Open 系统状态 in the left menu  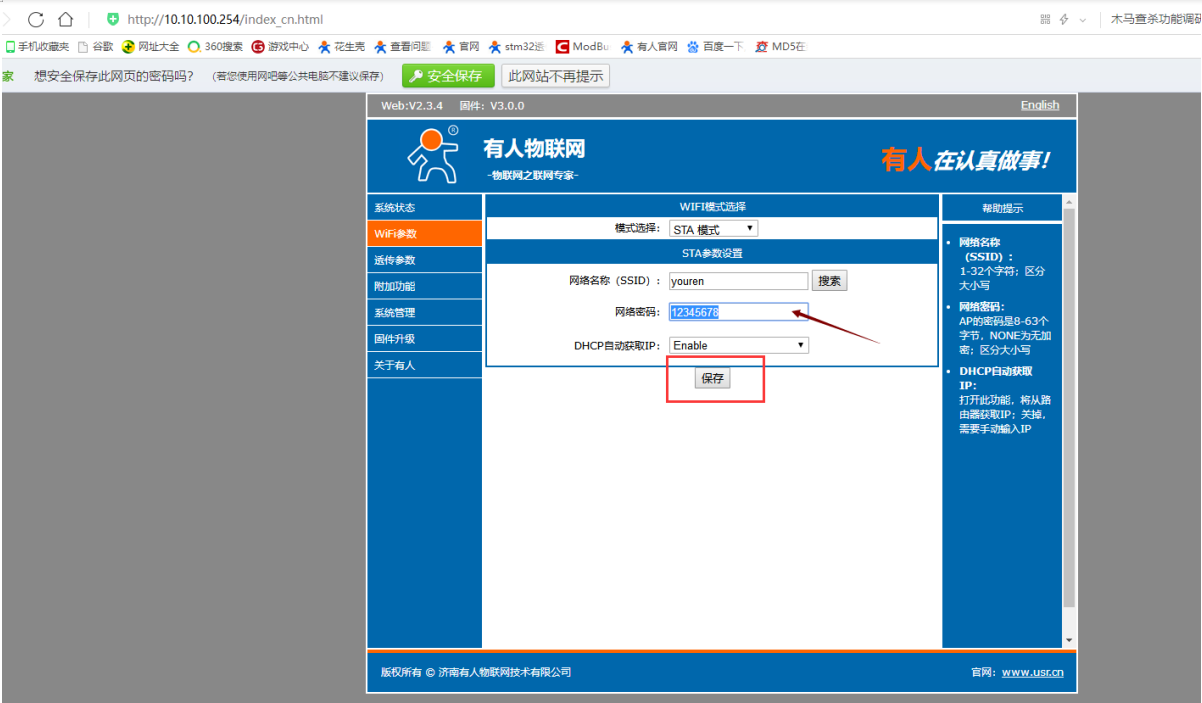[x=424, y=208]
